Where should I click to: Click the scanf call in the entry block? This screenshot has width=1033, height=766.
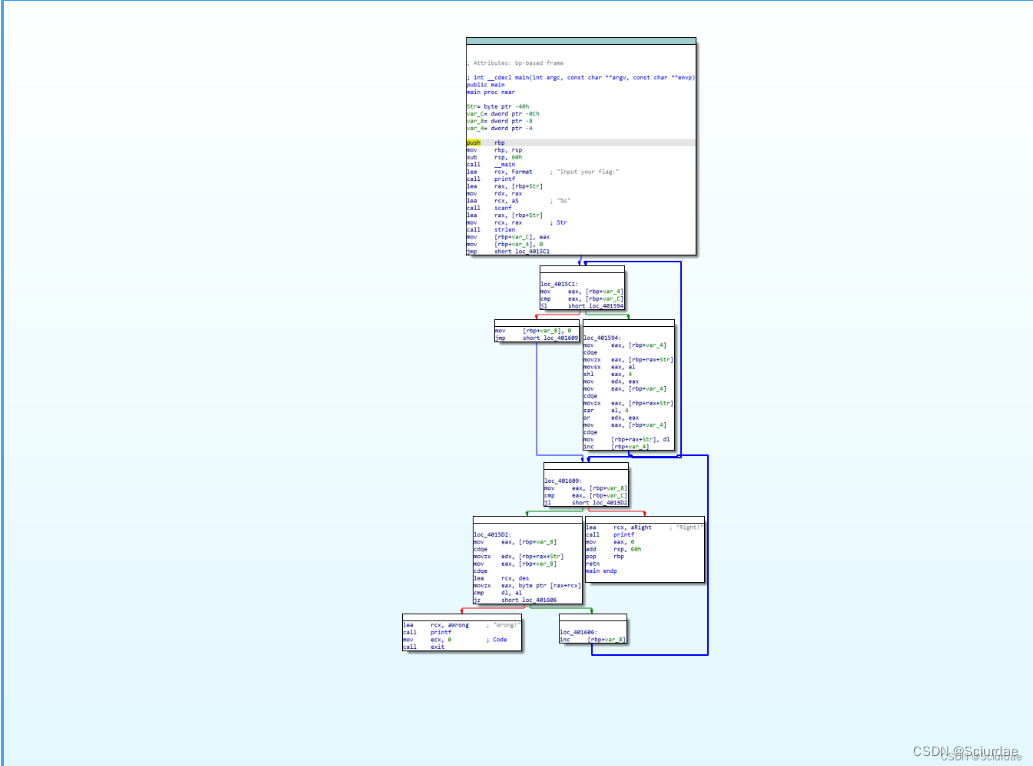point(505,208)
